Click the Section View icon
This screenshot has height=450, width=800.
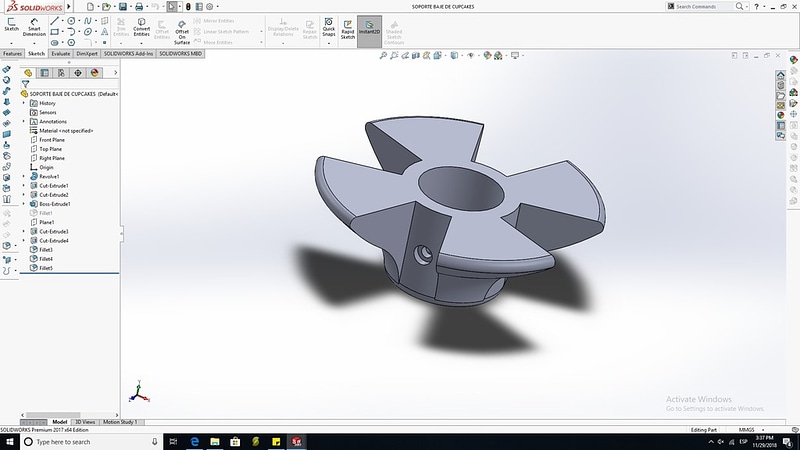(x=416, y=56)
